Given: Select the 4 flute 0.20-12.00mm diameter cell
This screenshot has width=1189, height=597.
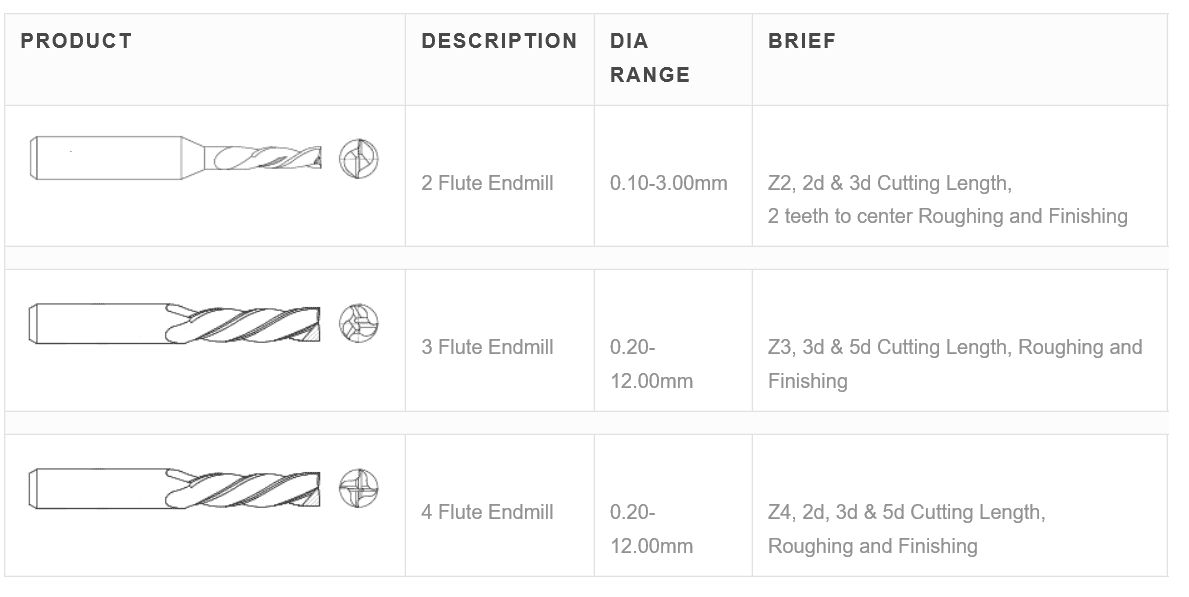Looking at the screenshot, I should pyautogui.click(x=651, y=529).
